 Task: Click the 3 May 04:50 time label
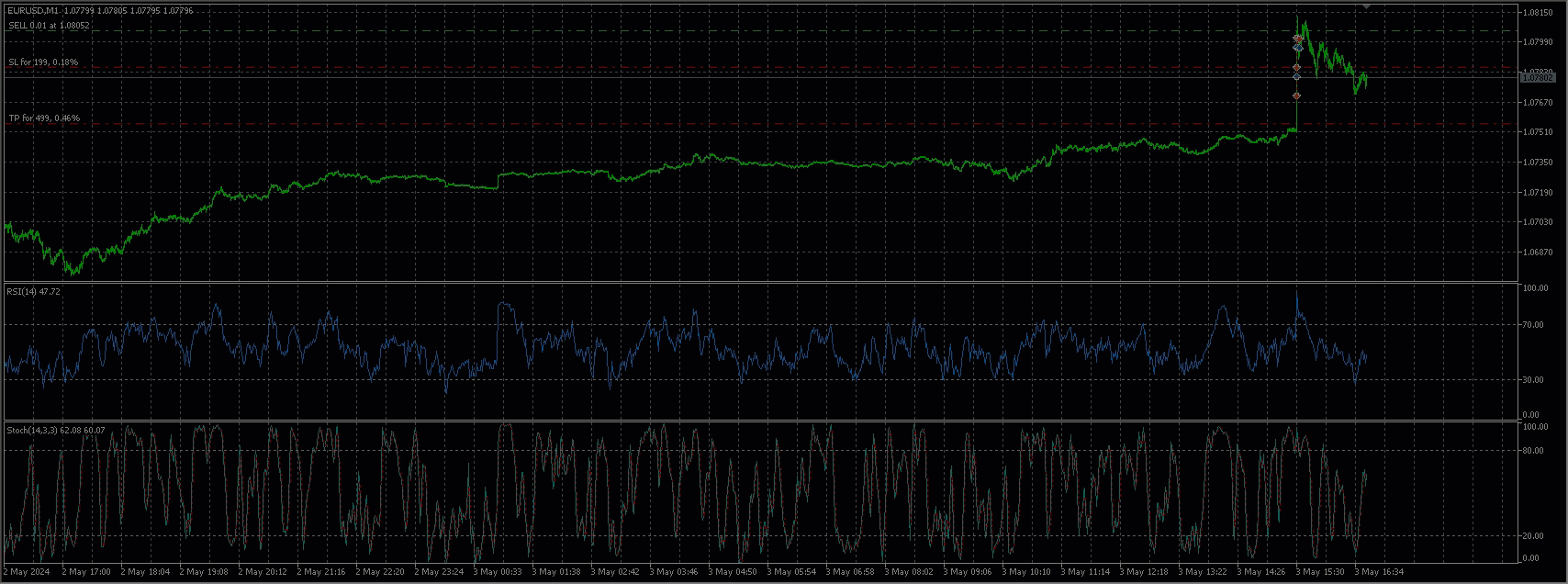pos(733,572)
